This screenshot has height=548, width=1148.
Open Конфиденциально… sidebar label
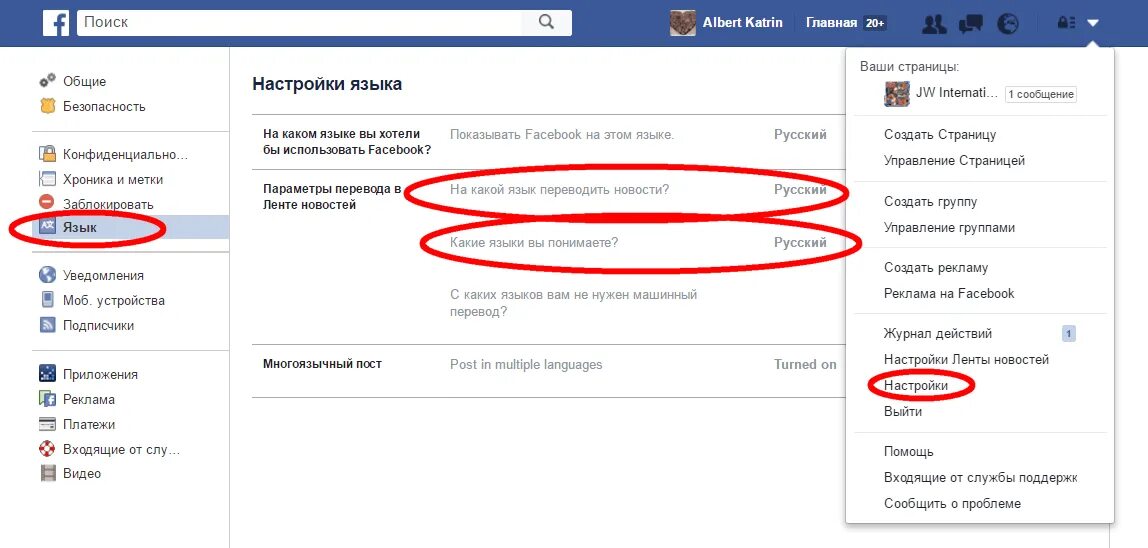coord(126,155)
